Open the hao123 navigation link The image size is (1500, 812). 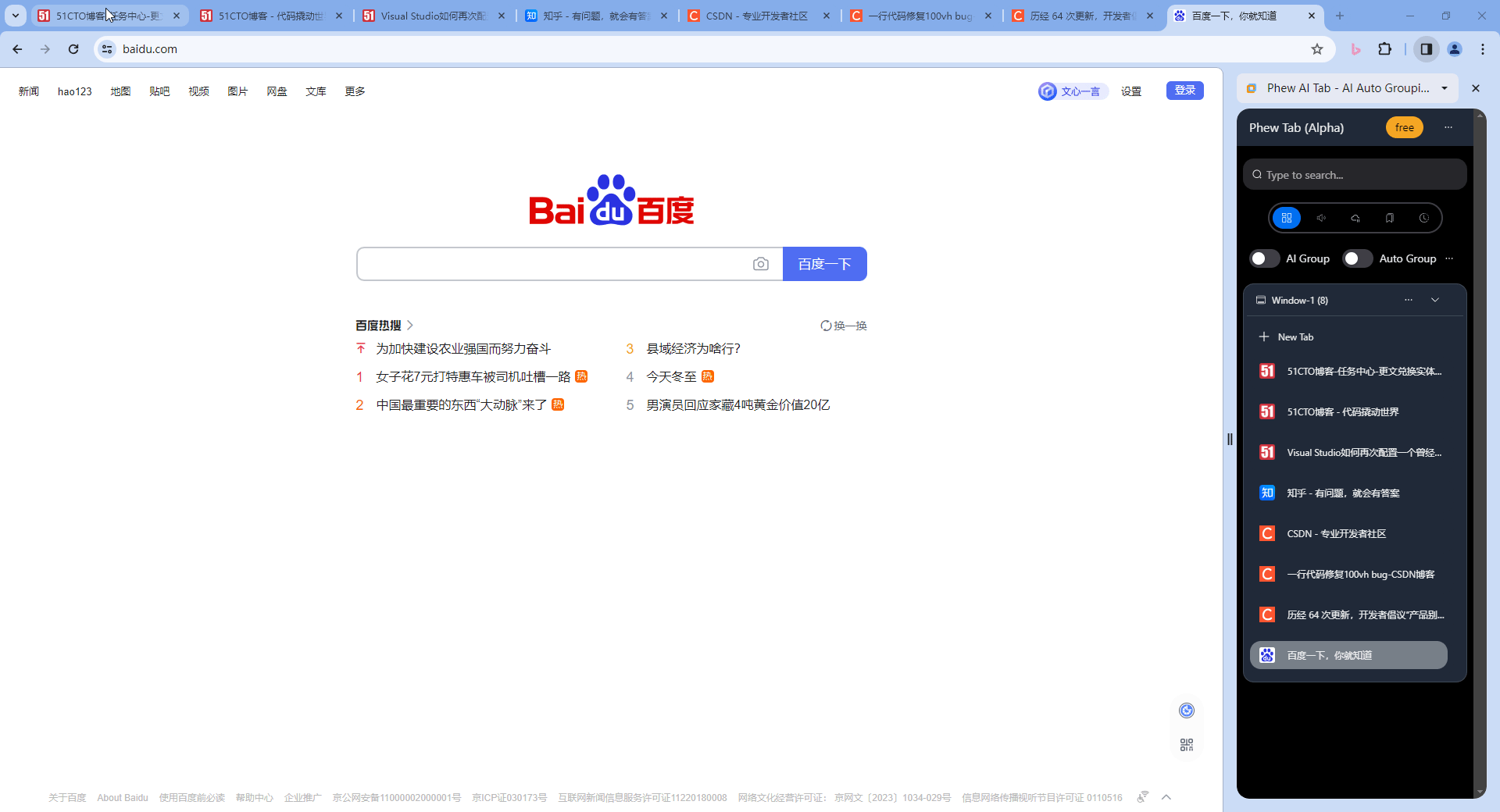click(74, 91)
